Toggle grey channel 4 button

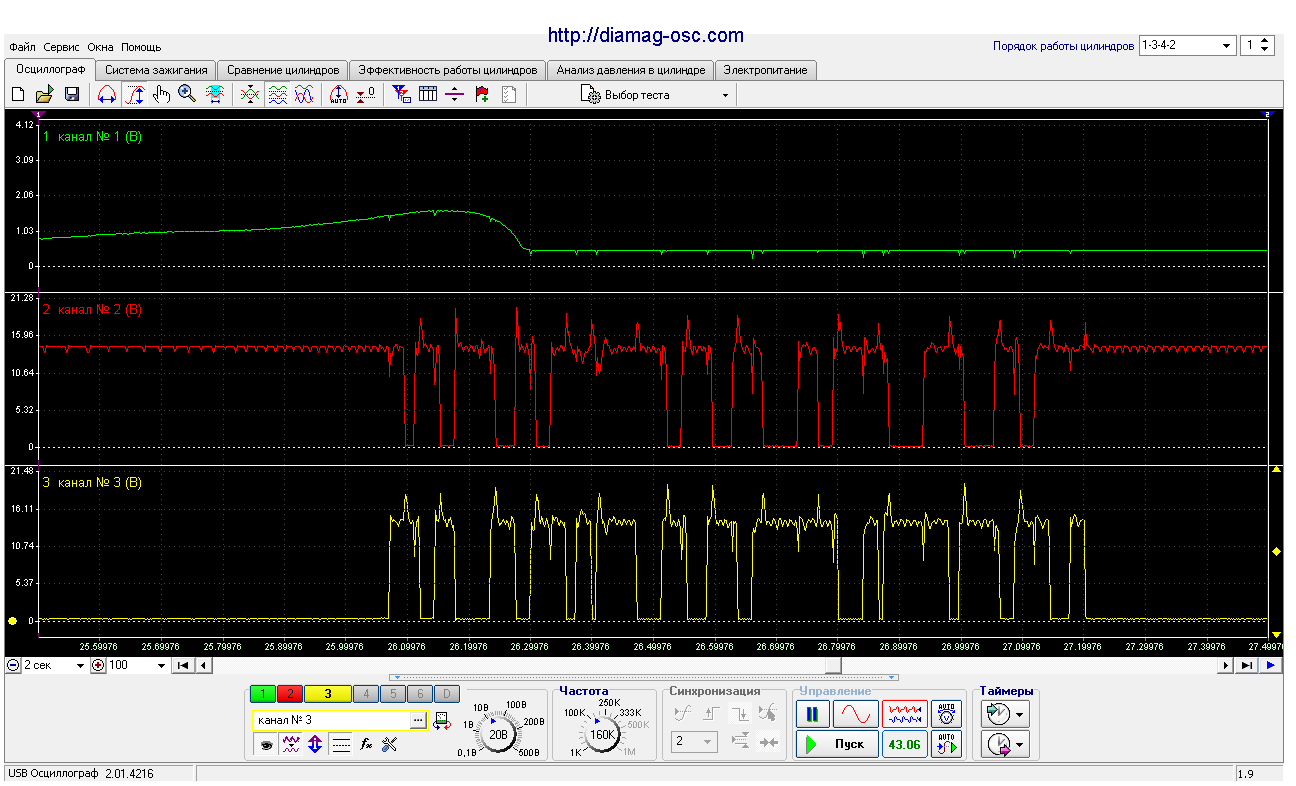366,693
